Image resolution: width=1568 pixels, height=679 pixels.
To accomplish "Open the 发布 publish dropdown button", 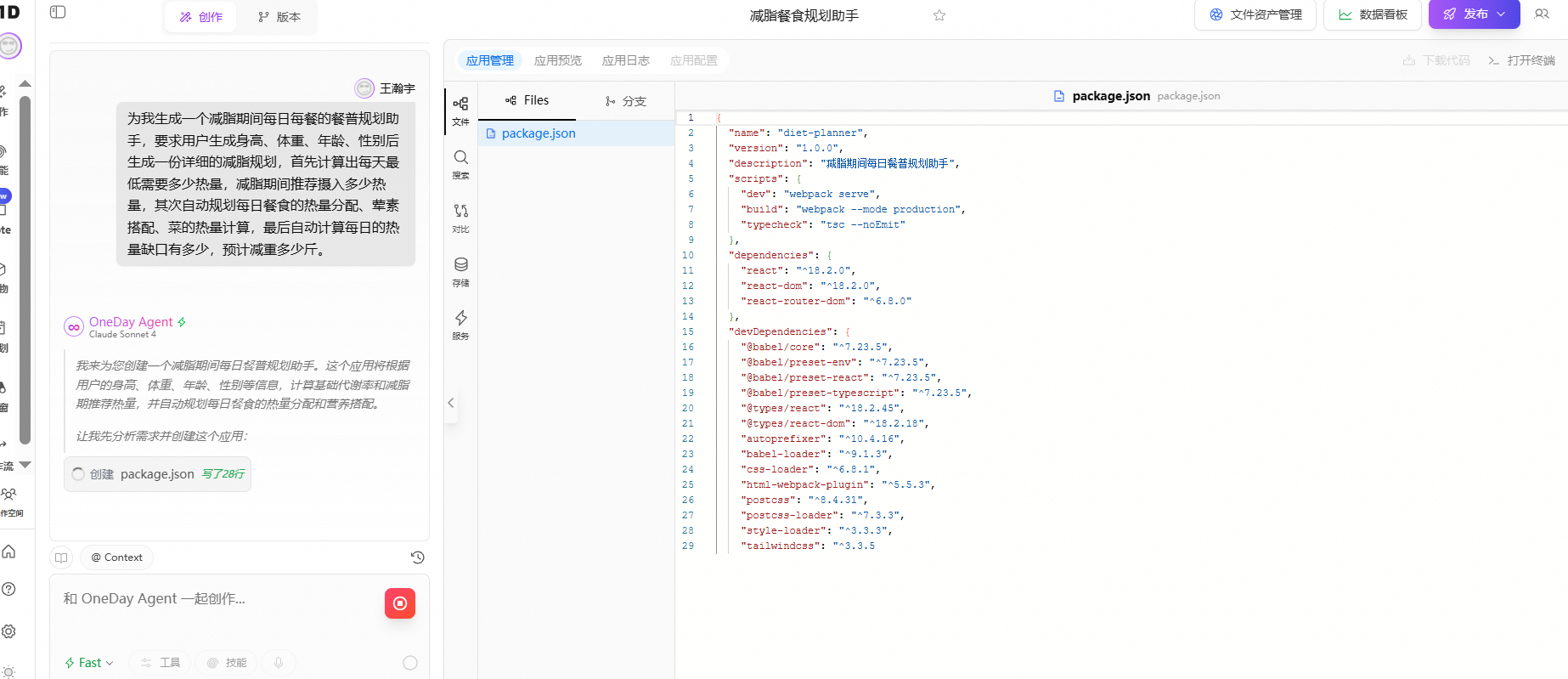I will [1474, 14].
